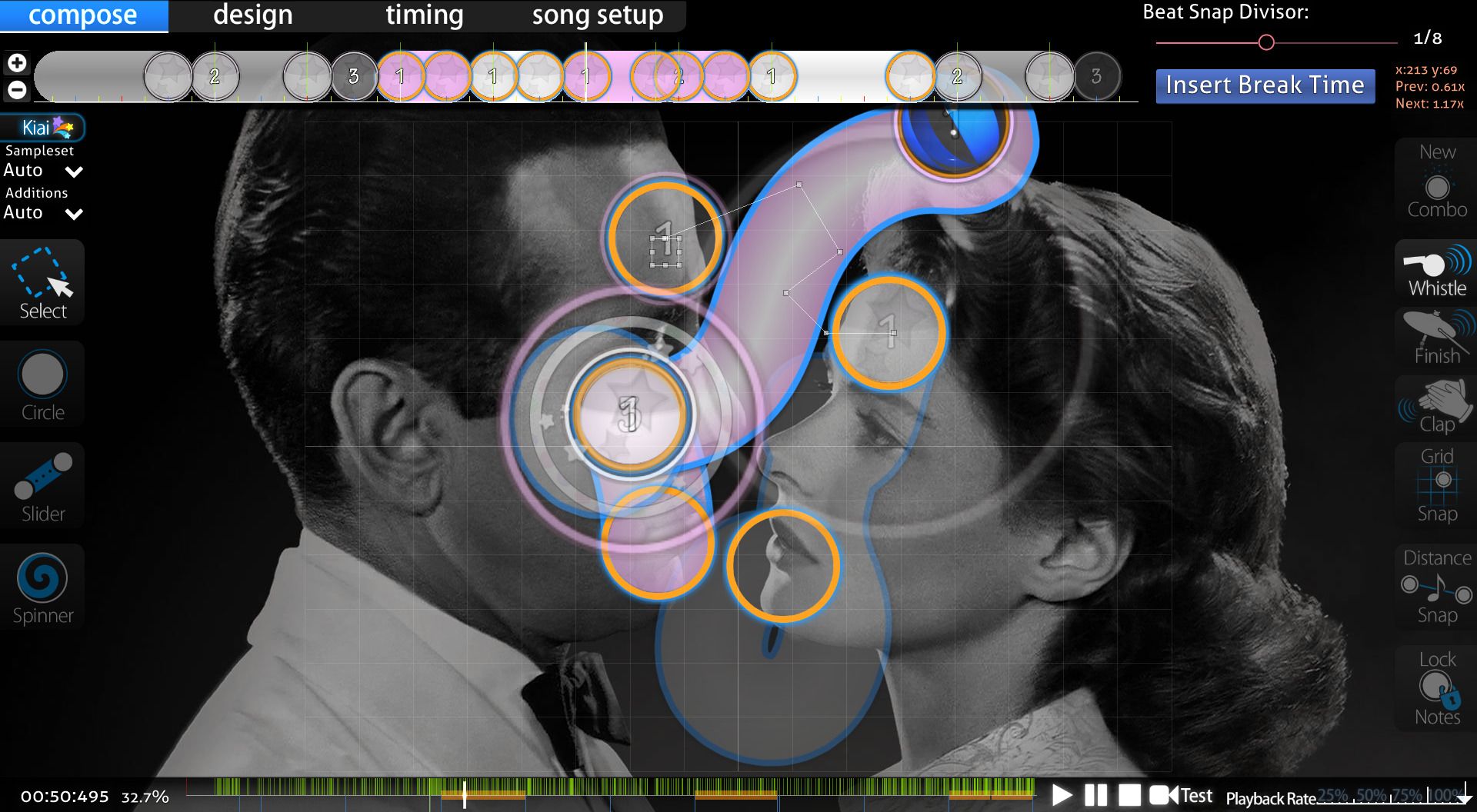Click the Beat Snap Divisor slider handle
Viewport: 1477px width, 812px height.
(1266, 43)
